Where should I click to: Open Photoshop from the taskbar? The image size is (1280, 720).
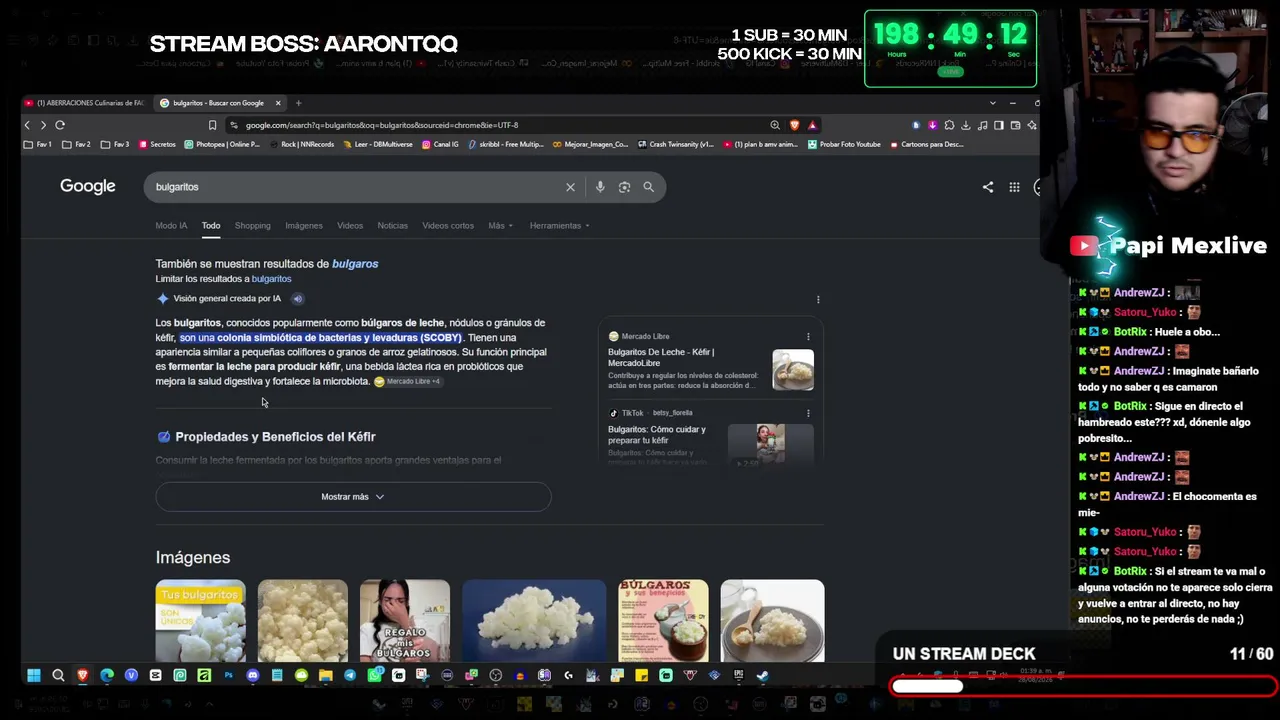pyautogui.click(x=228, y=676)
